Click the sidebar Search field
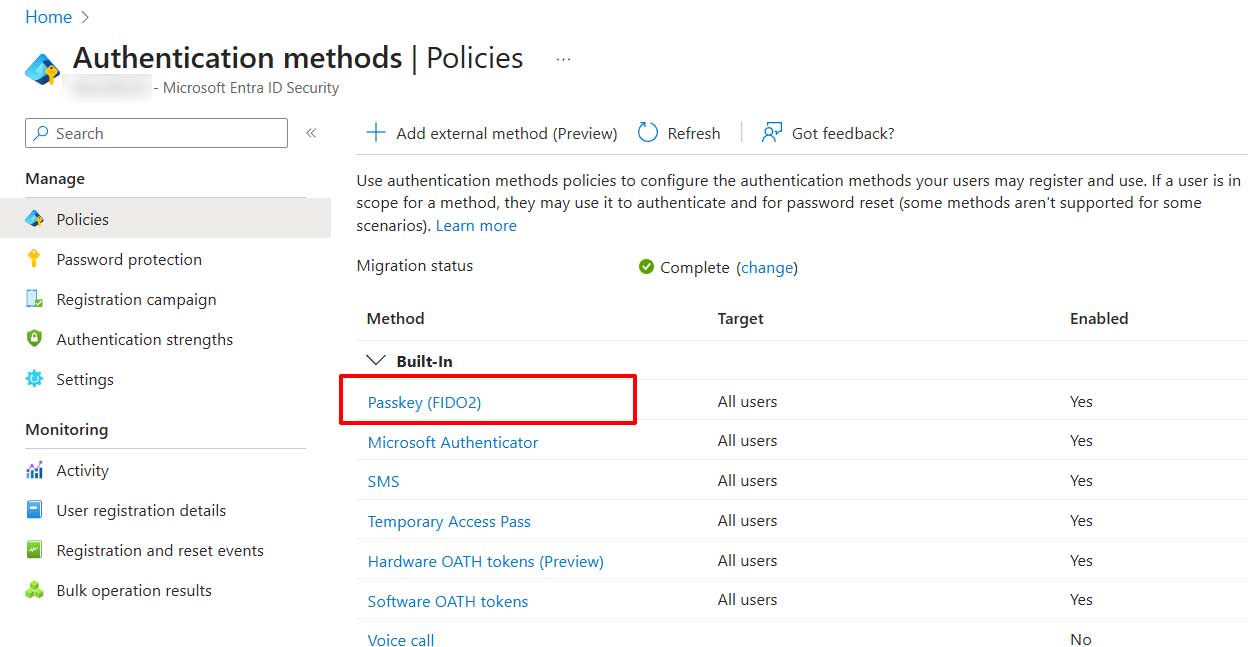1248x647 pixels. (x=156, y=133)
